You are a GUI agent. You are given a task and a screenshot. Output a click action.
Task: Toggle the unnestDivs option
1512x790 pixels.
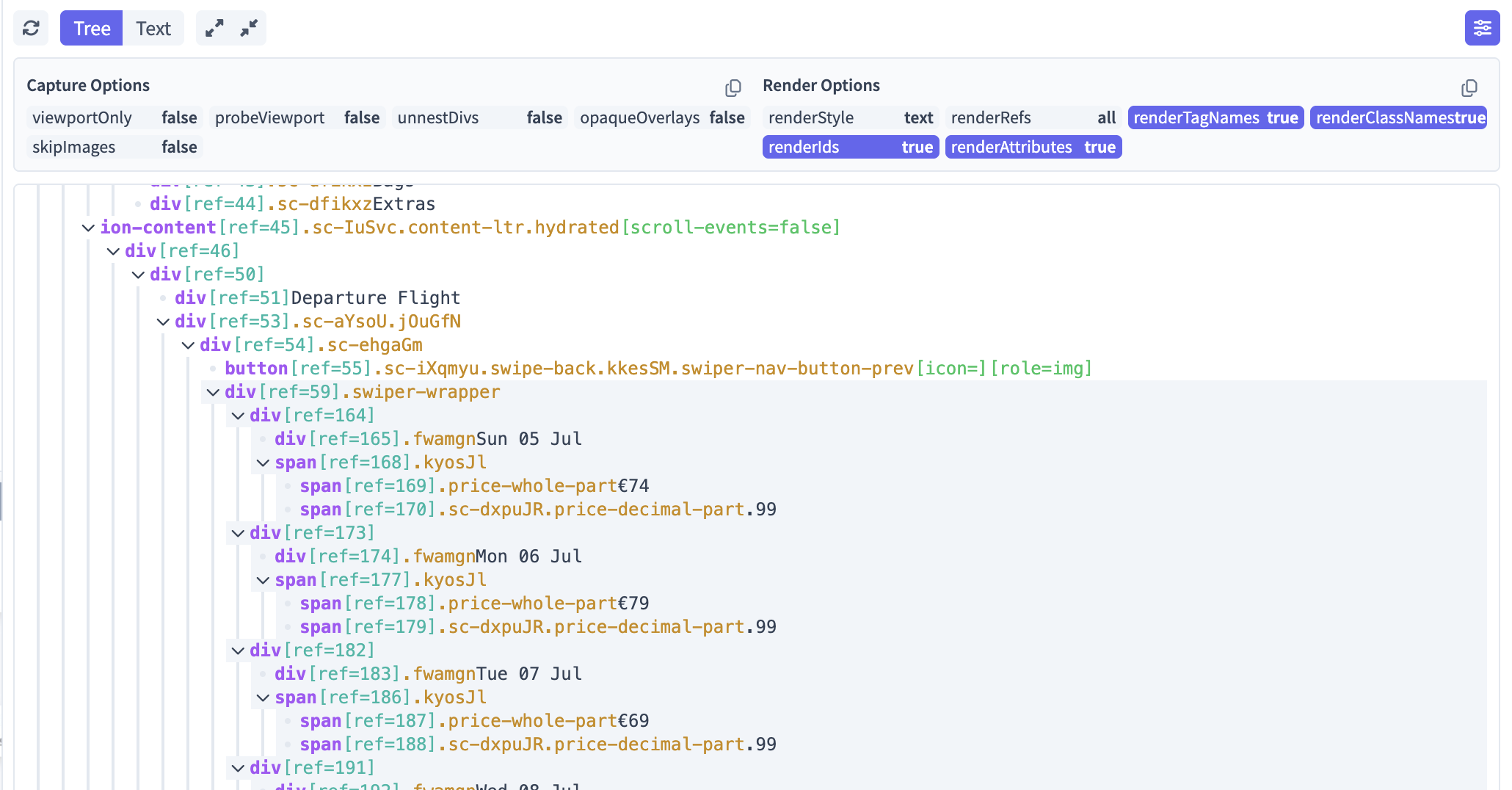[x=480, y=117]
